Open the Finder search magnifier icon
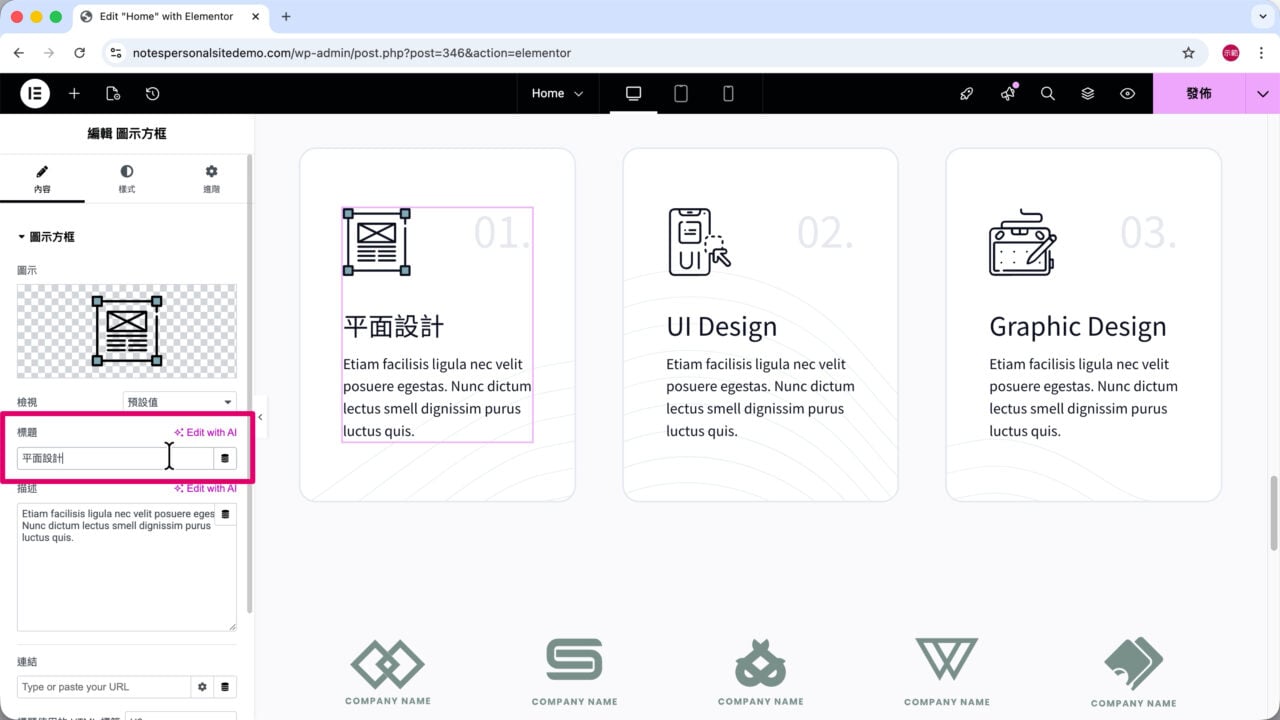 tap(1048, 93)
